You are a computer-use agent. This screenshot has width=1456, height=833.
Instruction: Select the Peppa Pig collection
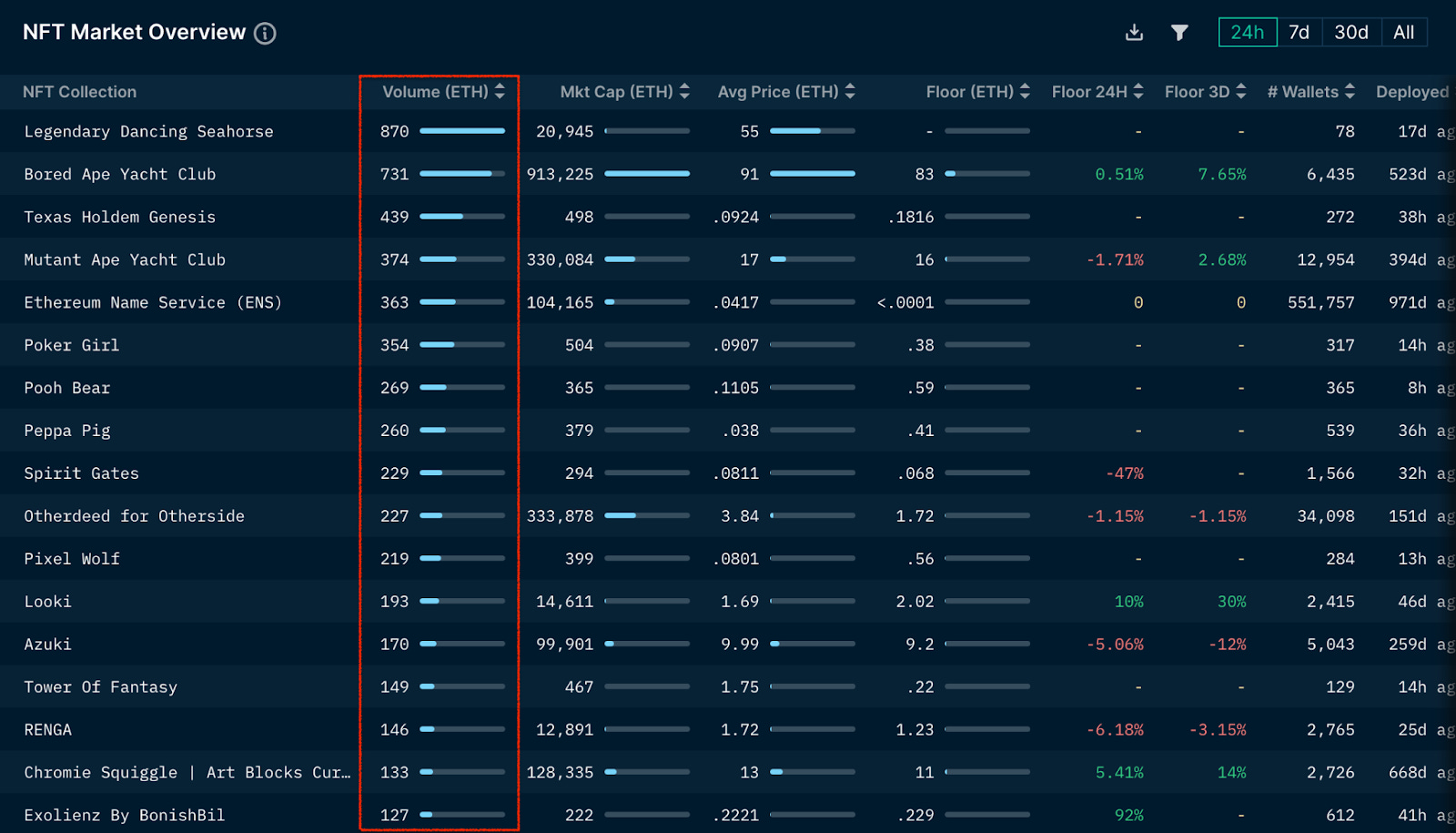click(67, 431)
